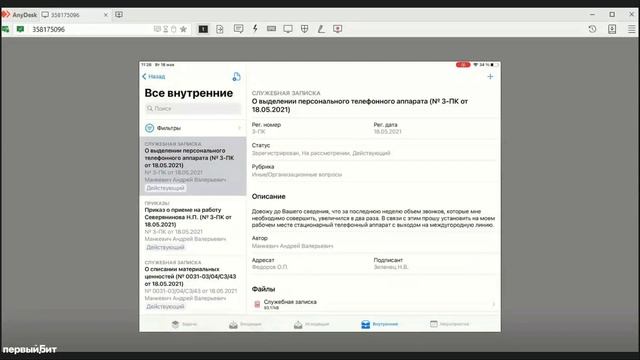Click the green connection status icon
Screen dimensions: 640x360
coord(20,29)
